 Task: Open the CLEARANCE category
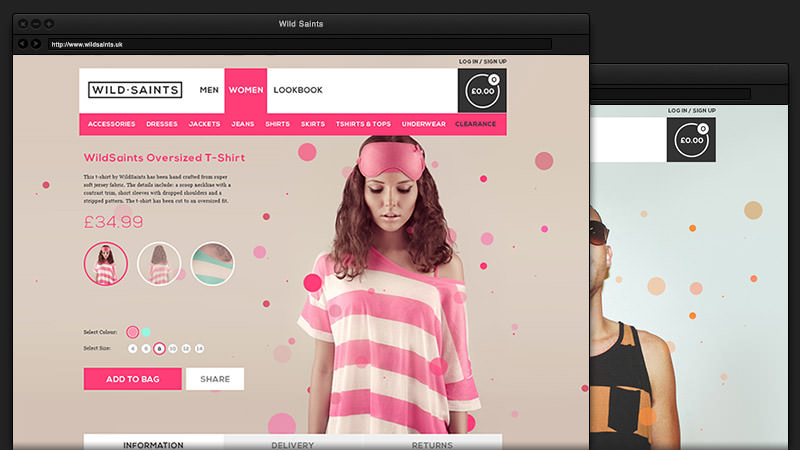[476, 124]
